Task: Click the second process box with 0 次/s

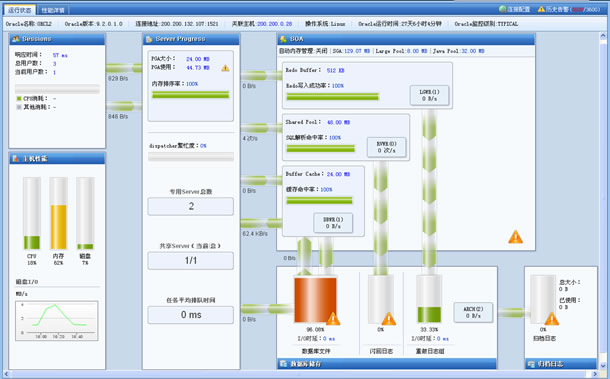Action: (x=387, y=147)
